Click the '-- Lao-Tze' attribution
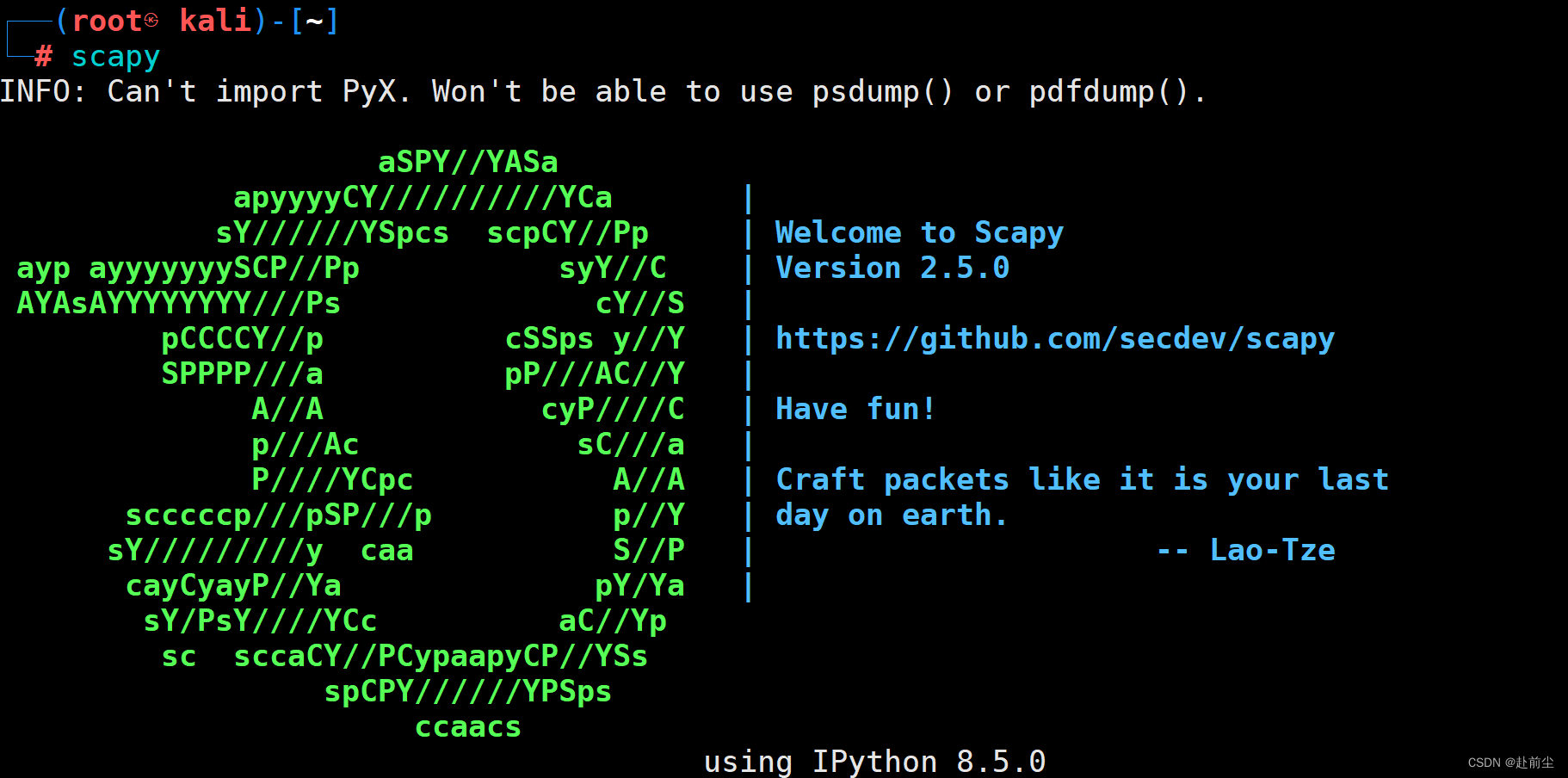Image resolution: width=1568 pixels, height=778 pixels. click(x=1246, y=551)
